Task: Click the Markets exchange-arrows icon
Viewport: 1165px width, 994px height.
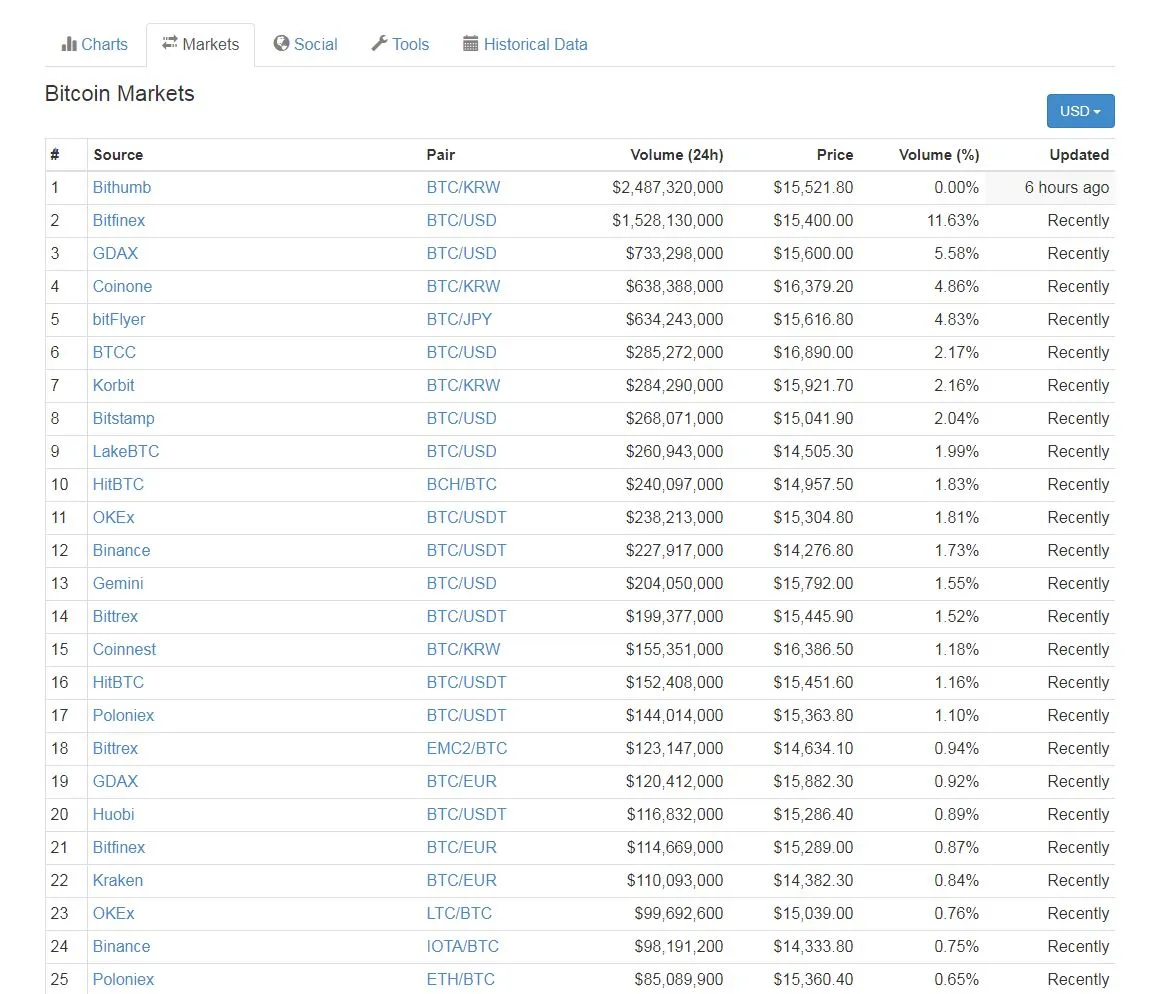Action: point(170,42)
